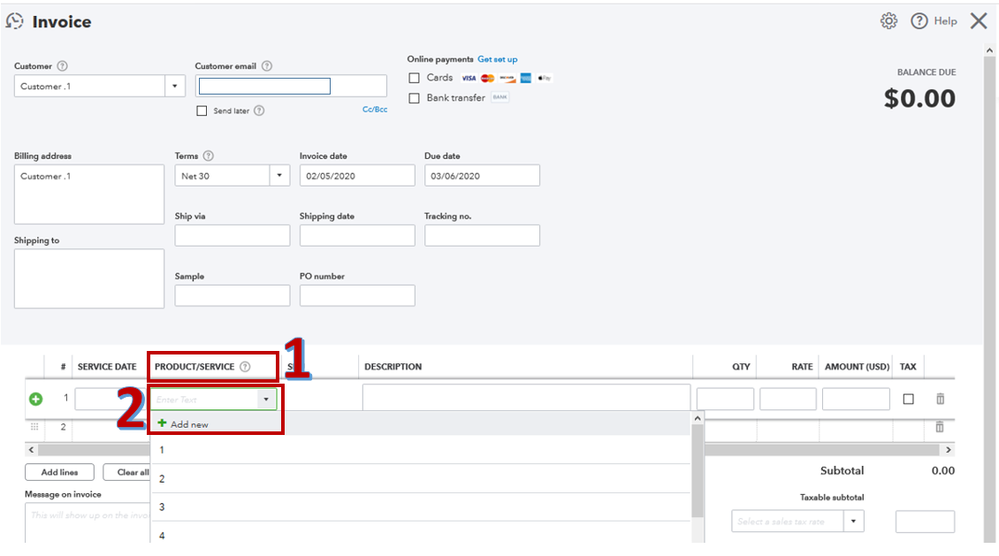
Task: Enable the Cards payment checkbox
Action: tap(414, 78)
